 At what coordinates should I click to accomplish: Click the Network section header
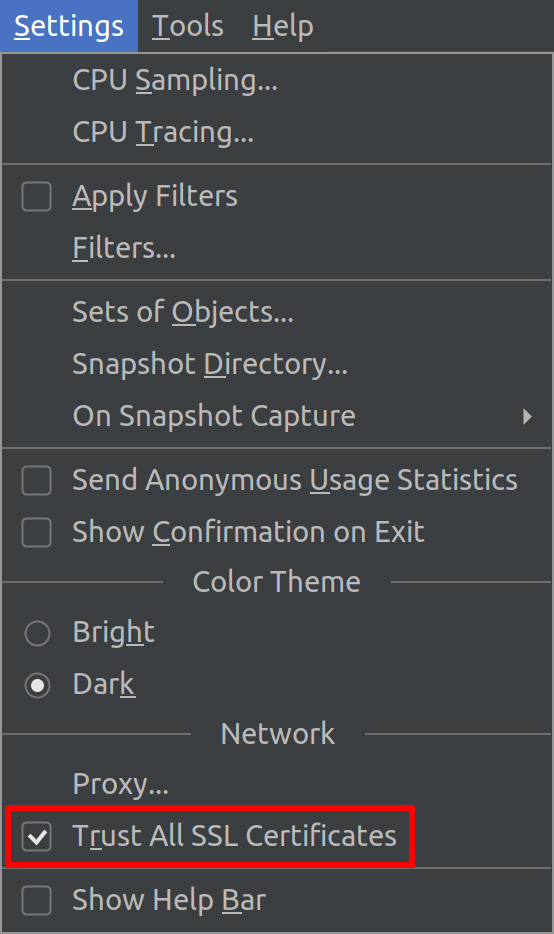click(x=278, y=734)
